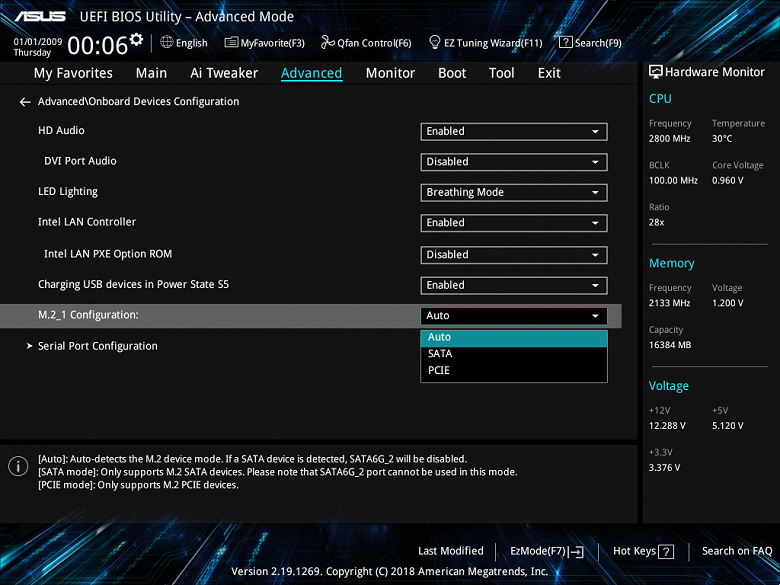Click the Hot Keys question mark icon

click(x=666, y=552)
